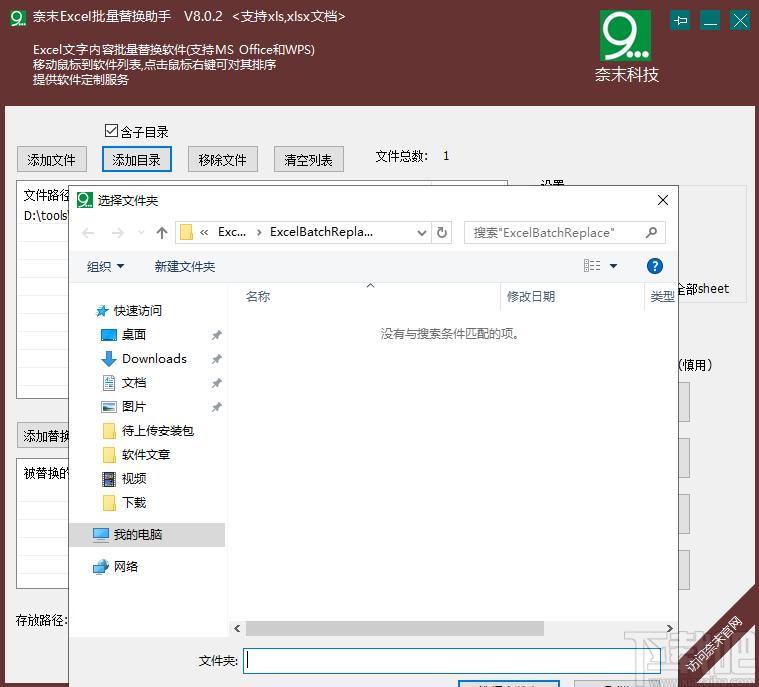Go back in the folder dialog
Screen dimensions: 759x687
(88, 233)
